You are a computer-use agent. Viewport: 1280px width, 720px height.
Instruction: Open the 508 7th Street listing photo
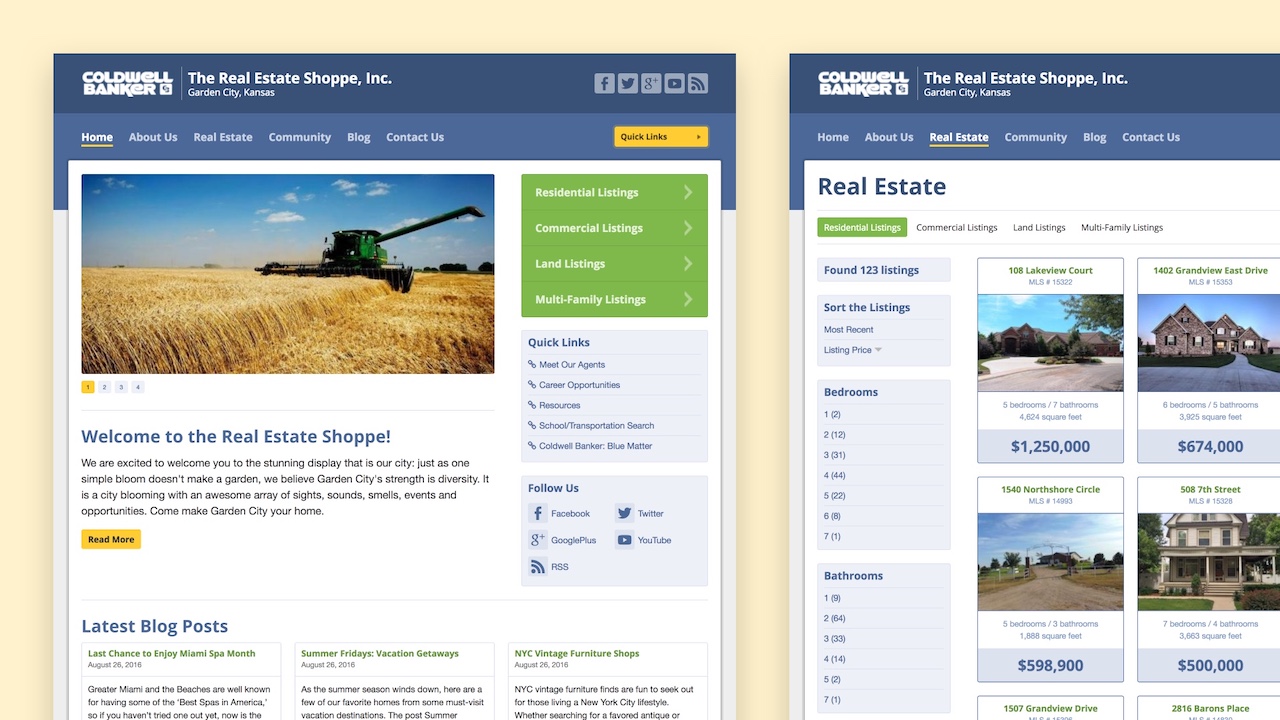[1210, 562]
